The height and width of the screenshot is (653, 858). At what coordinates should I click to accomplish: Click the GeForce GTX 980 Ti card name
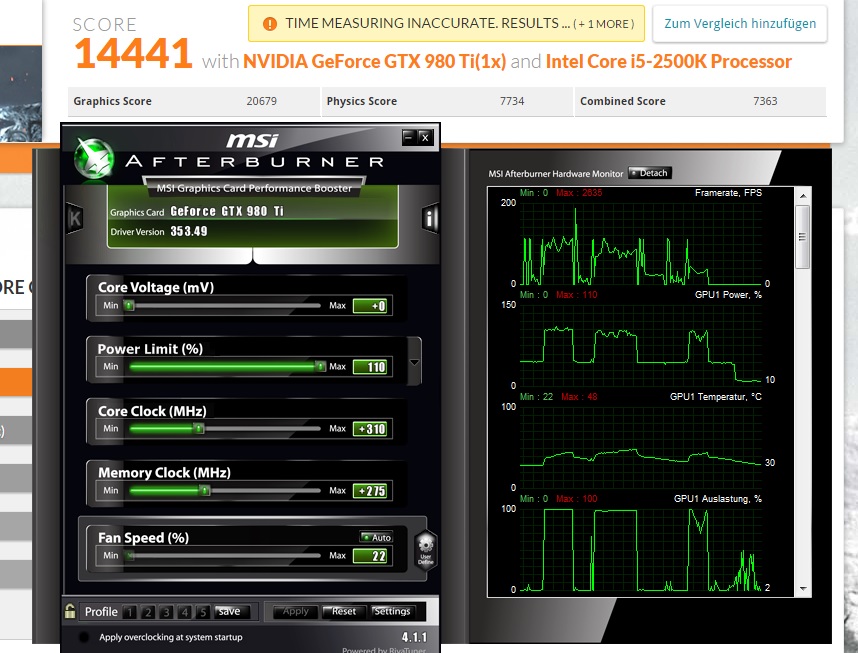[x=227, y=211]
